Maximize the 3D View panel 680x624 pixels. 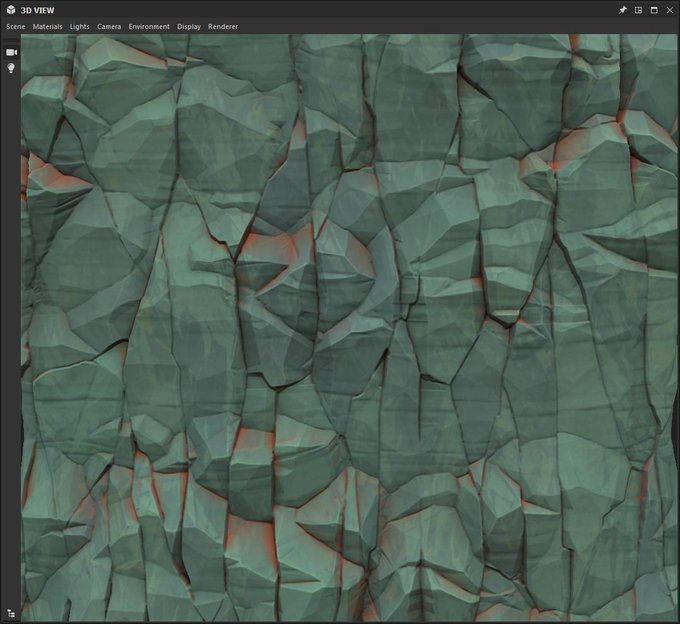654,10
